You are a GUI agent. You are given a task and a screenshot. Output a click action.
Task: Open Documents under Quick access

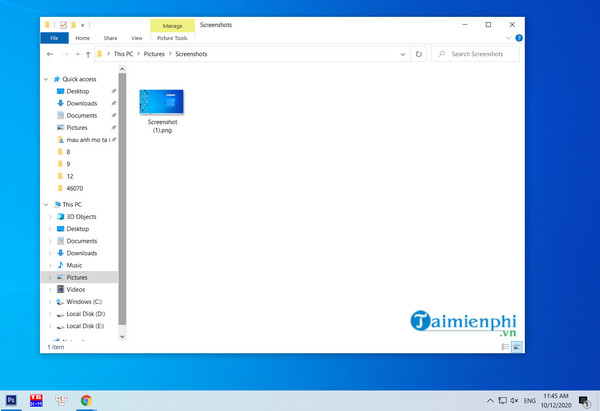(x=82, y=115)
